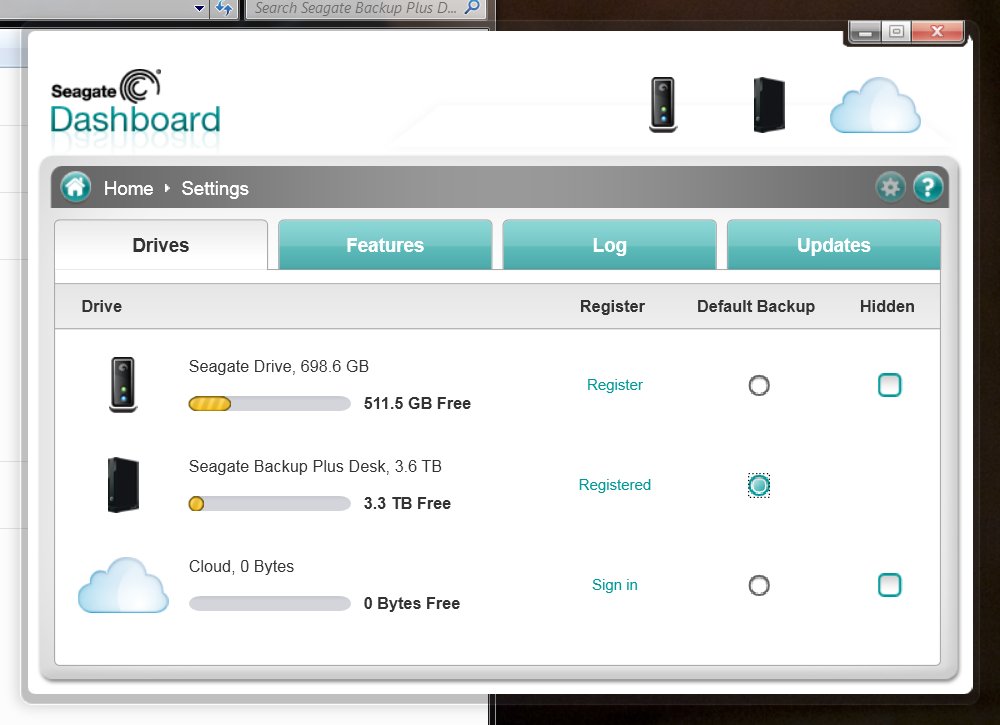Minimize the Dashboard window

pyautogui.click(x=865, y=31)
